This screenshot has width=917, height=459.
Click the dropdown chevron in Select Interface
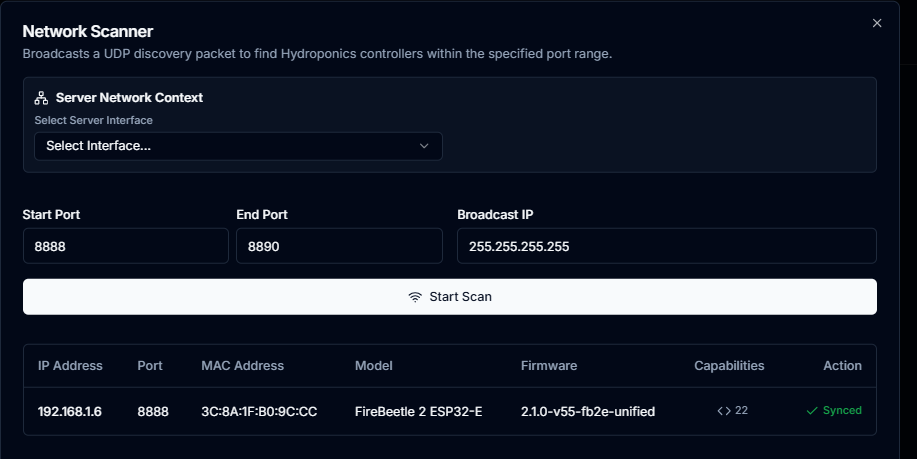[424, 146]
